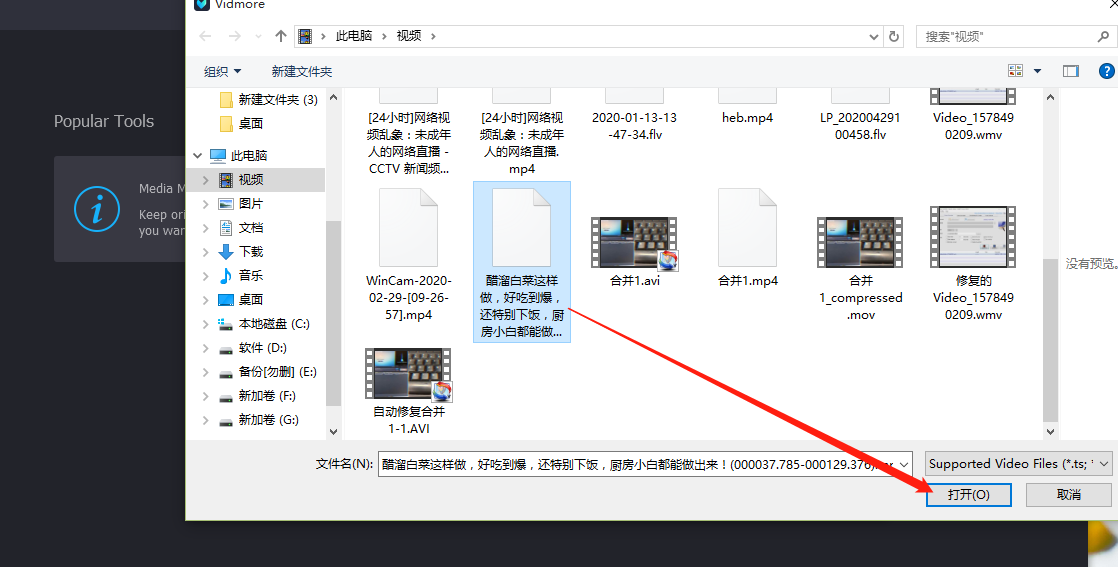The height and width of the screenshot is (567, 1119).
Task: Select 自动修复合并1-1.AVI thumbnail
Action: pyautogui.click(x=407, y=374)
